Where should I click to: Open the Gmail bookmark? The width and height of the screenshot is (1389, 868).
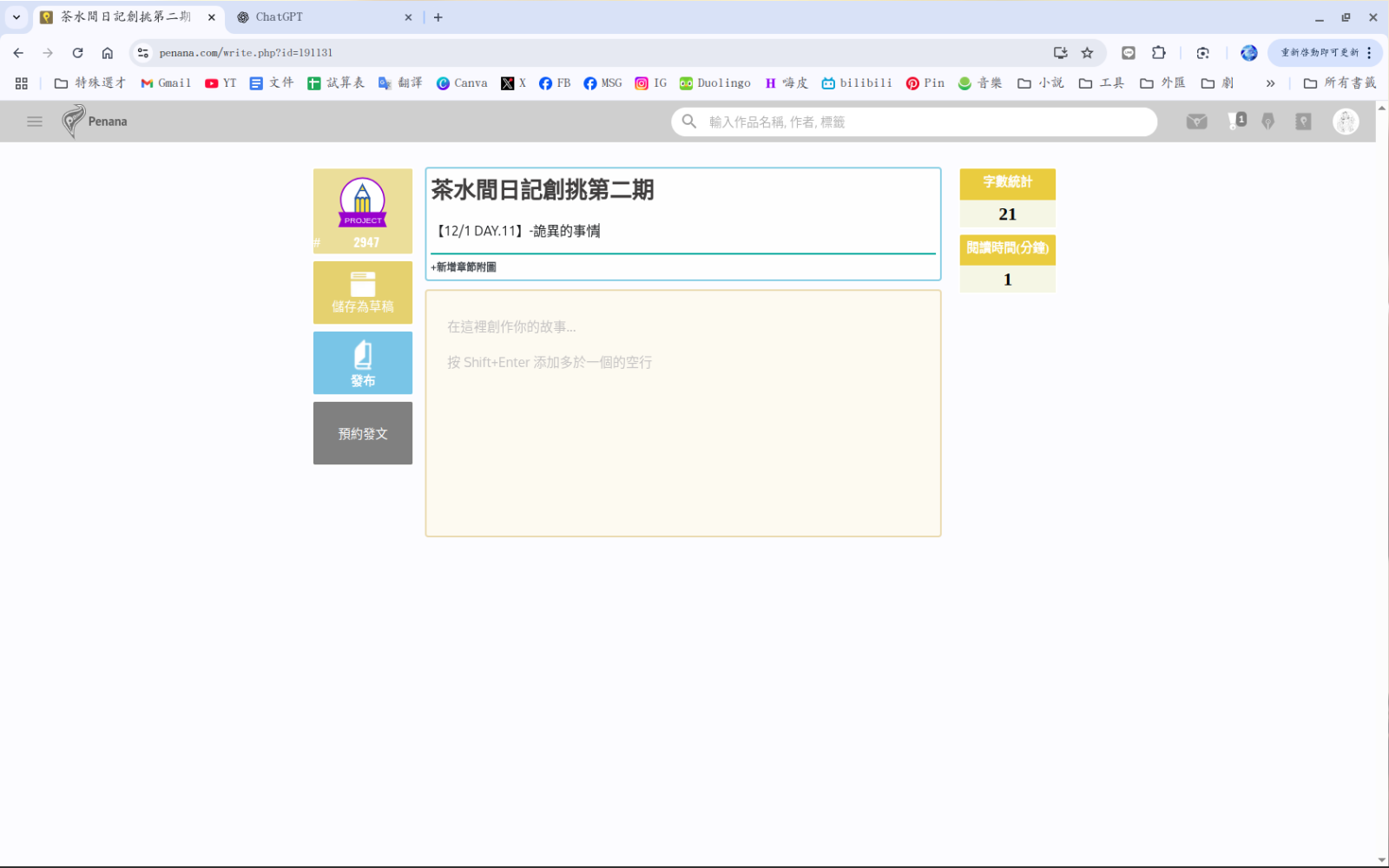166,83
